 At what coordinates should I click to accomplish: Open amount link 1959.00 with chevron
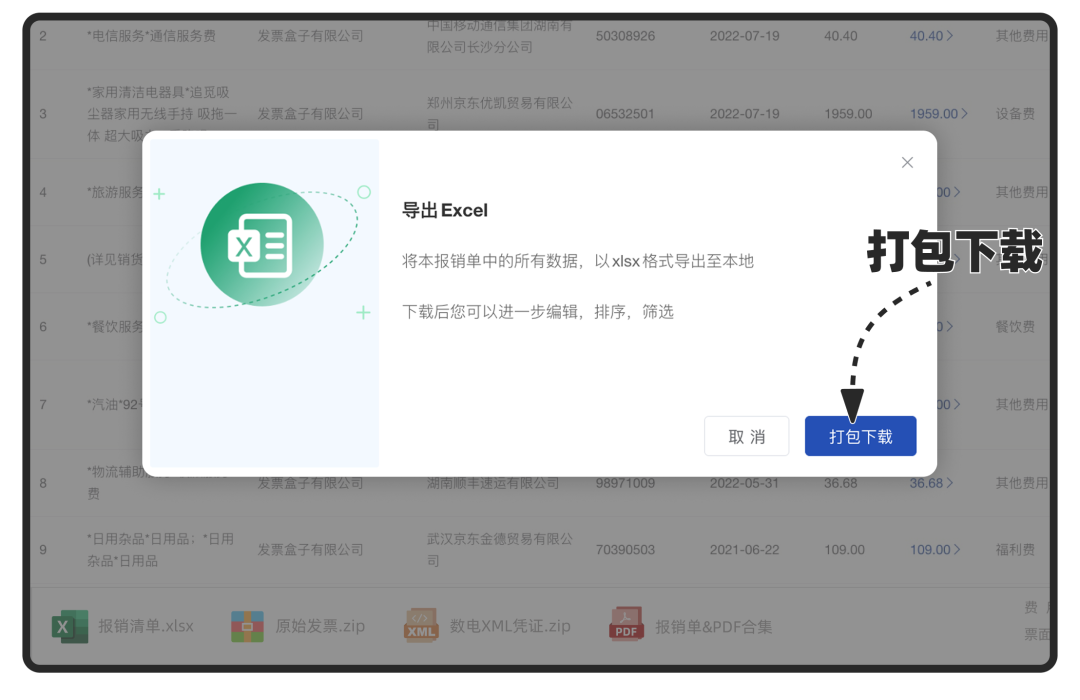pyautogui.click(x=939, y=114)
